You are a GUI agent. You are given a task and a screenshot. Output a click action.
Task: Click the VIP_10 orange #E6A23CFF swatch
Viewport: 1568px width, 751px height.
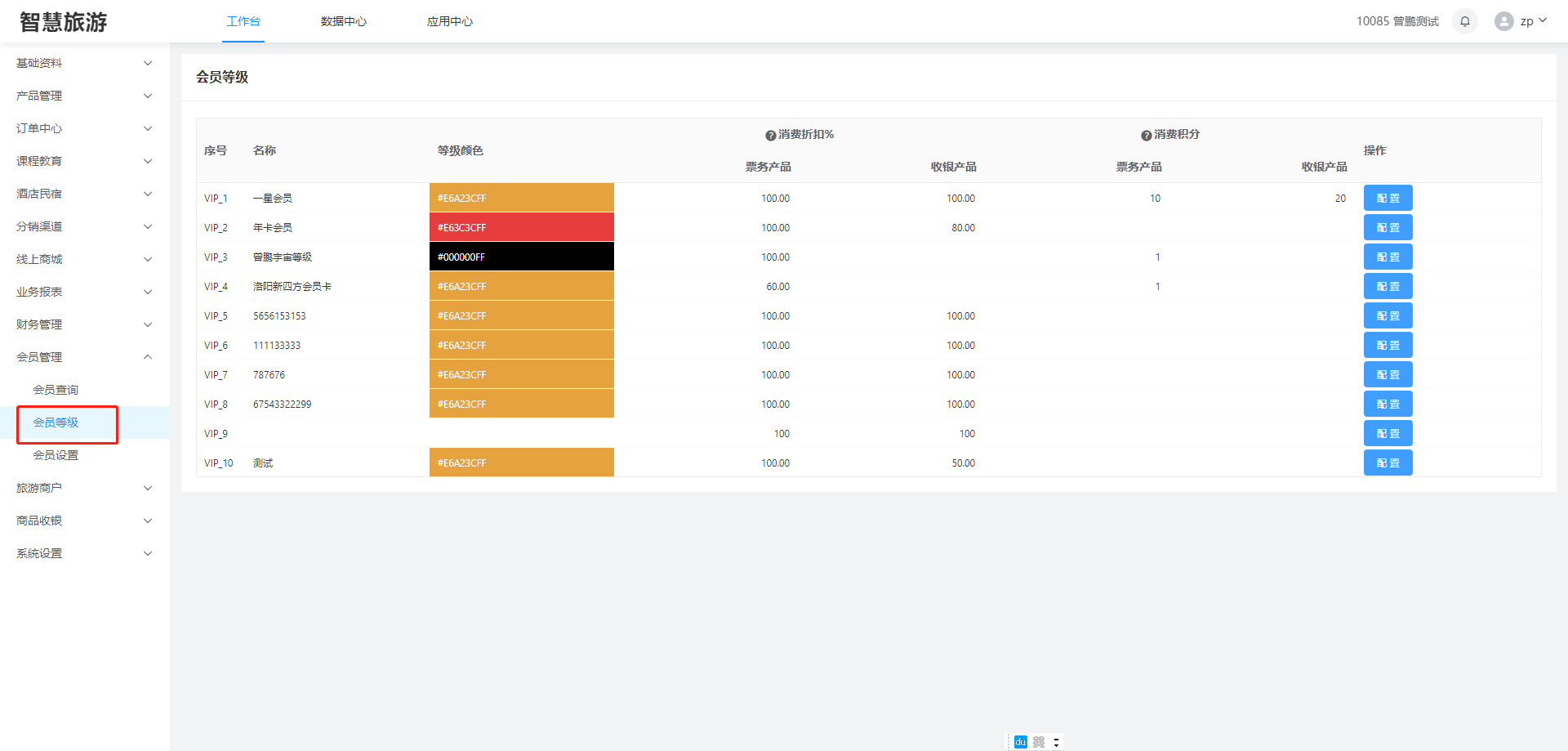pyautogui.click(x=522, y=463)
